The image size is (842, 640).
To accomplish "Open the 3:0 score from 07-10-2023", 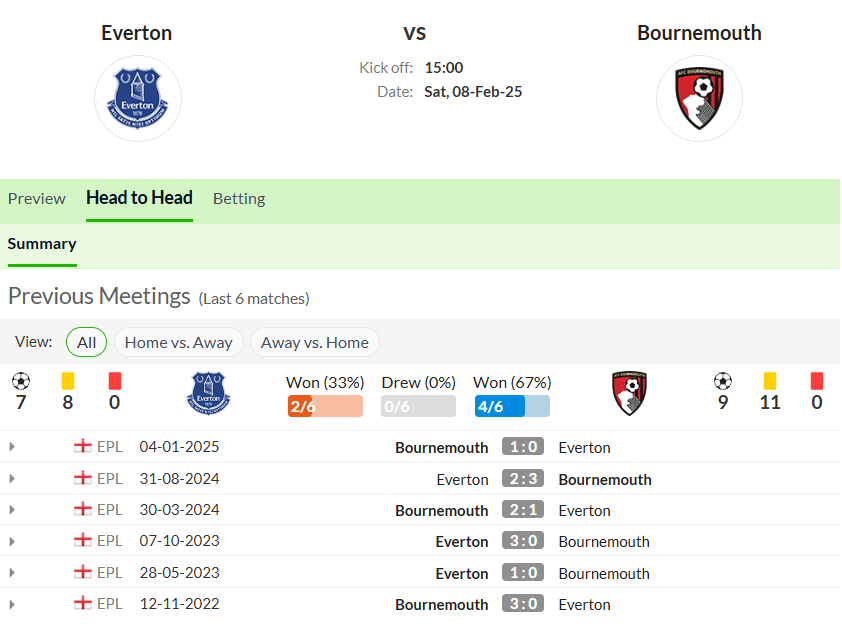I will [x=523, y=541].
